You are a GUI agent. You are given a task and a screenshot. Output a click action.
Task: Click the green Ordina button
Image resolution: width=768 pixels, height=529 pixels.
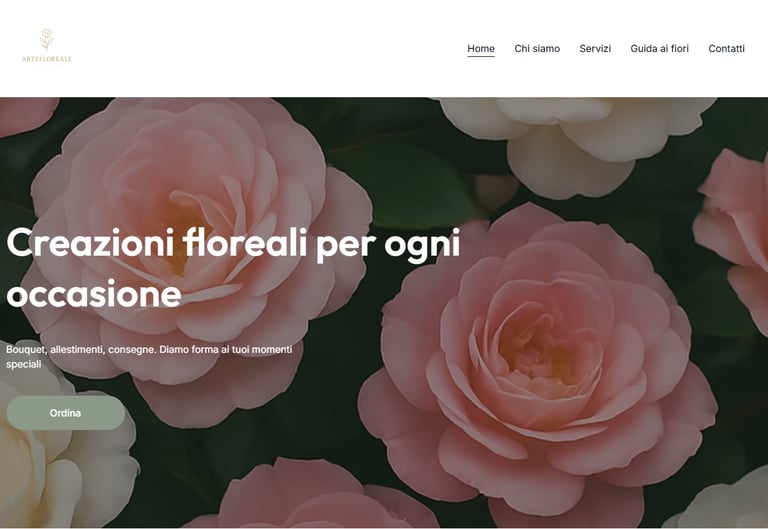pos(66,413)
